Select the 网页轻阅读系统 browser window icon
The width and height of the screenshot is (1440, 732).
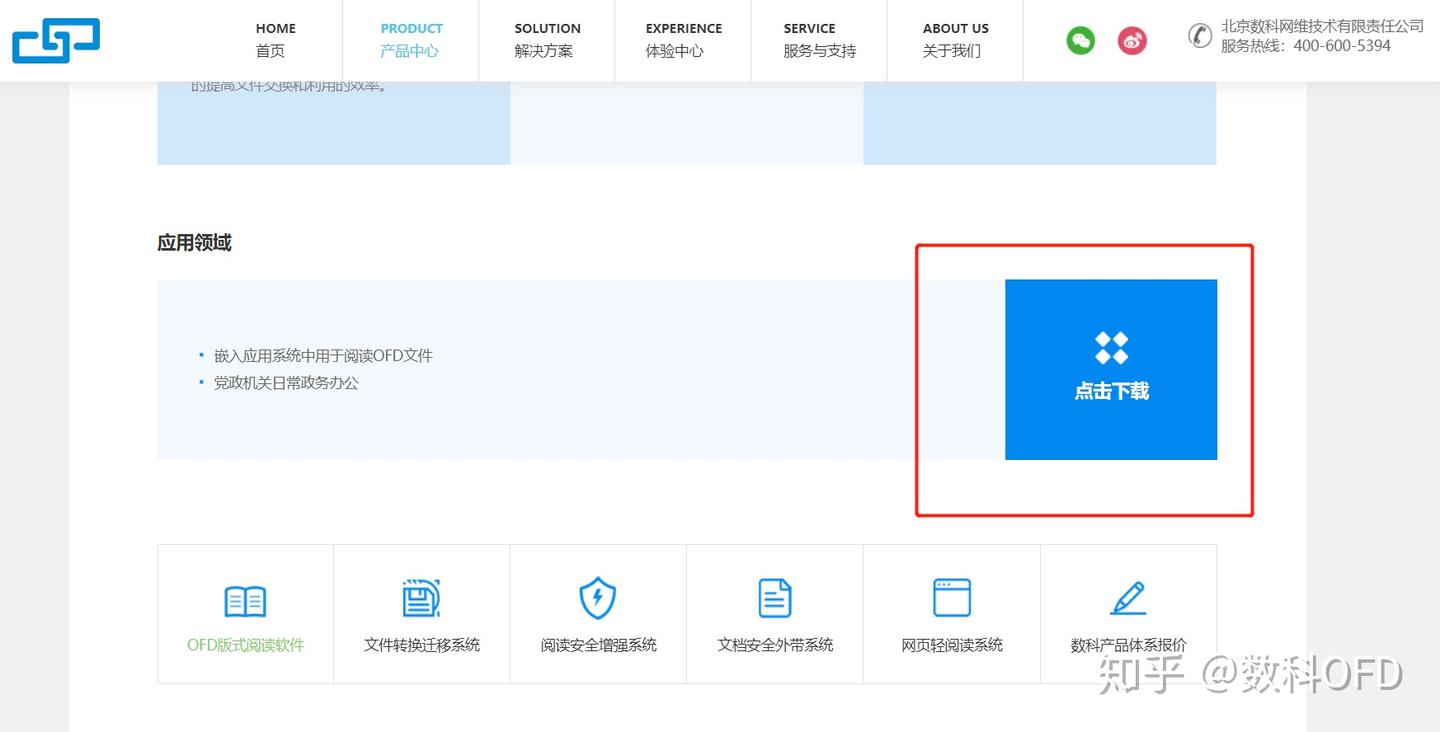[x=952, y=598]
